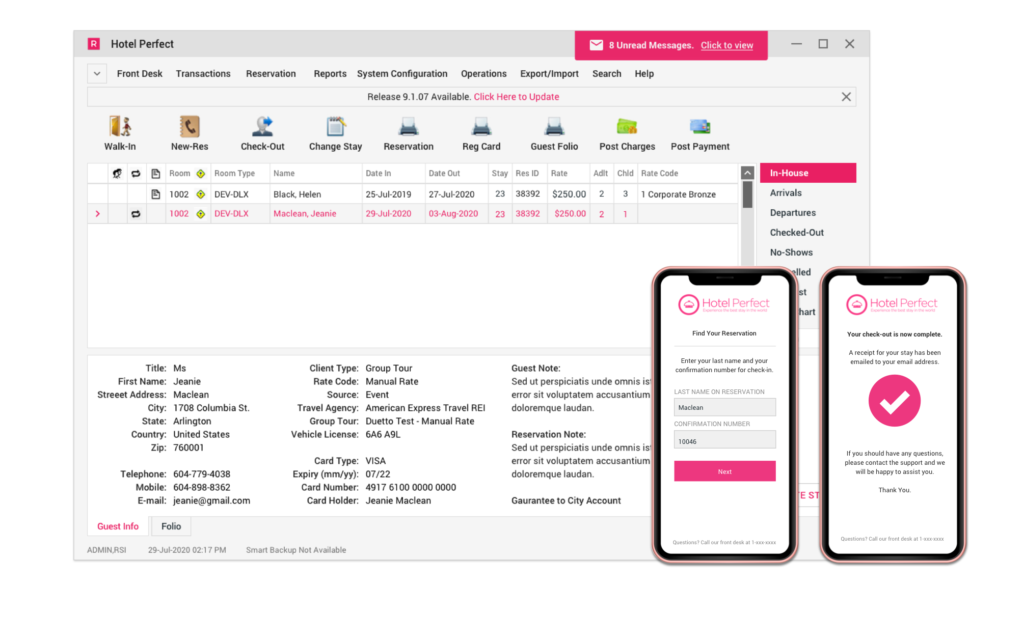Open the Walk-In toolbar icon

pos(120,127)
